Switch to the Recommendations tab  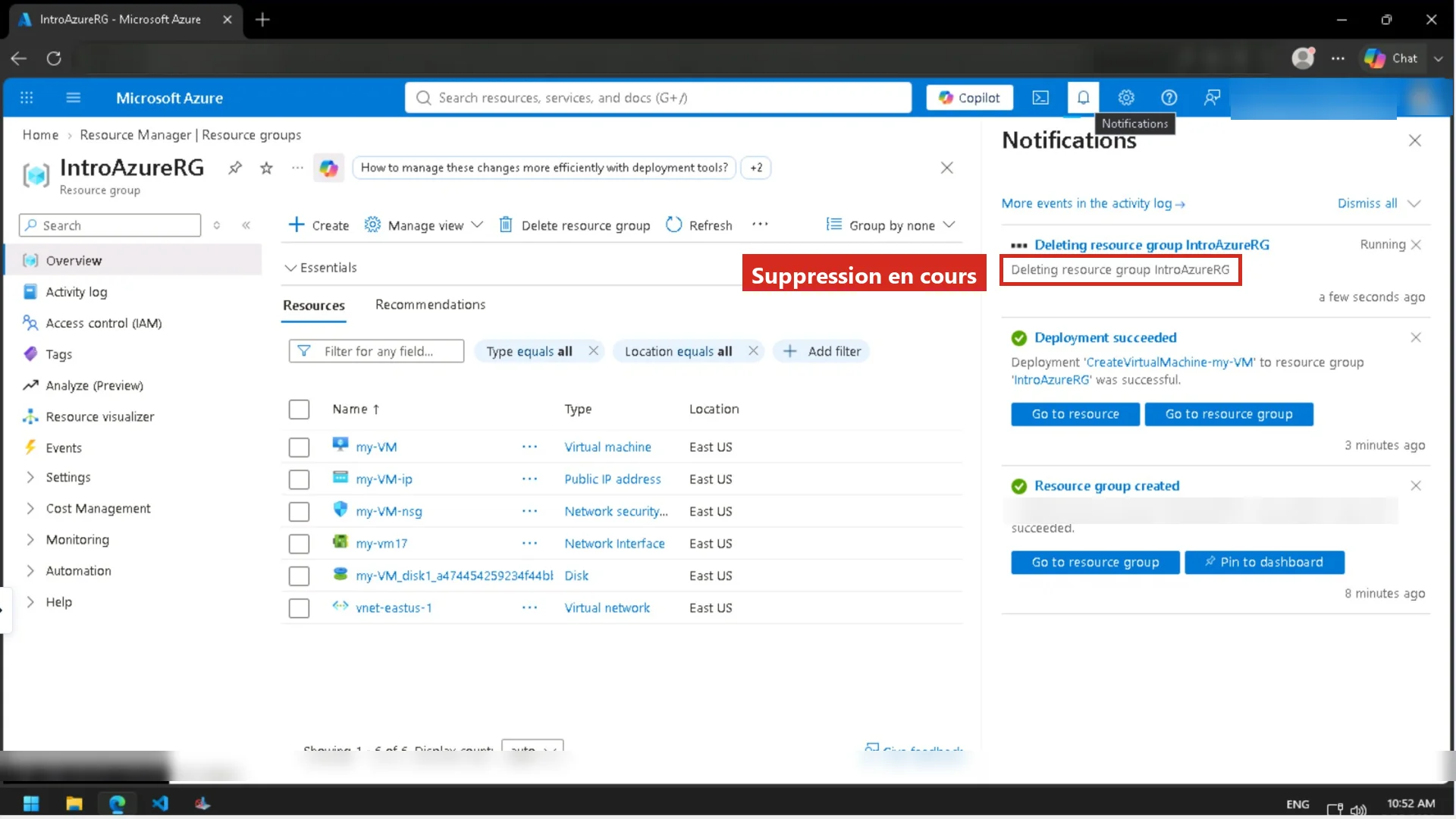click(x=430, y=305)
